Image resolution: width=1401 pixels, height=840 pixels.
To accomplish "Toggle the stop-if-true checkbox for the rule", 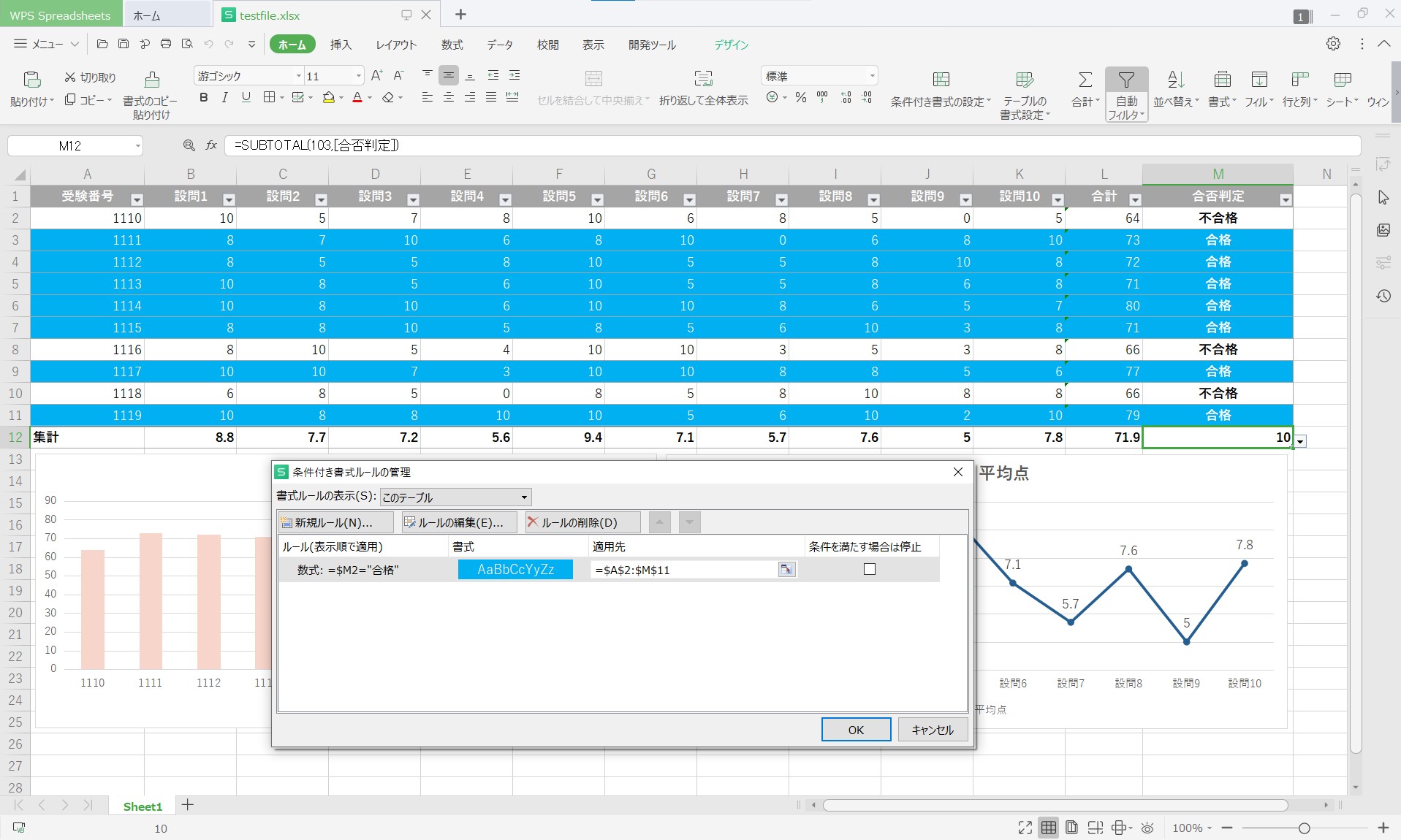I will tap(870, 569).
